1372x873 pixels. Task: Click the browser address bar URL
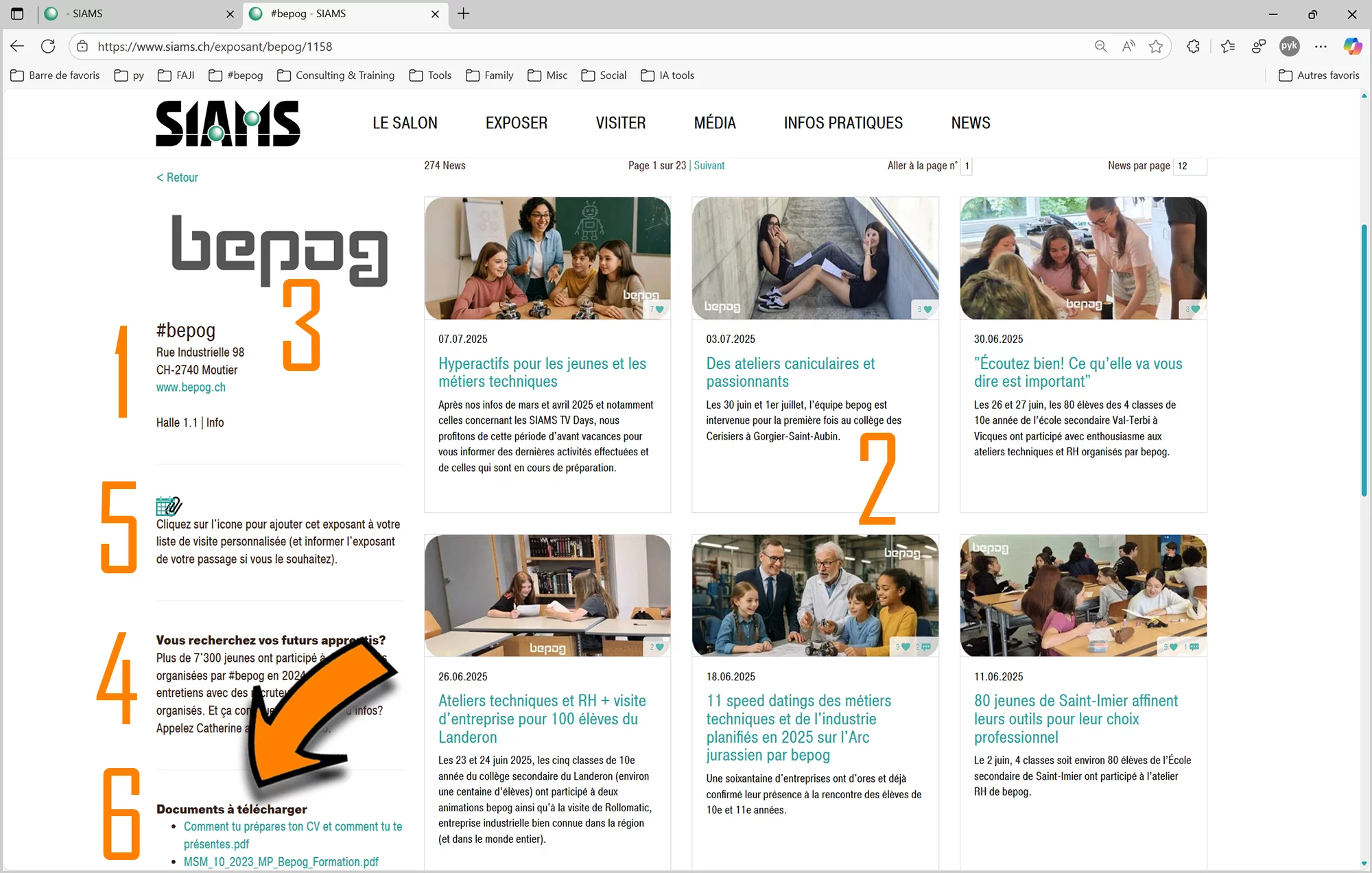pos(215,46)
